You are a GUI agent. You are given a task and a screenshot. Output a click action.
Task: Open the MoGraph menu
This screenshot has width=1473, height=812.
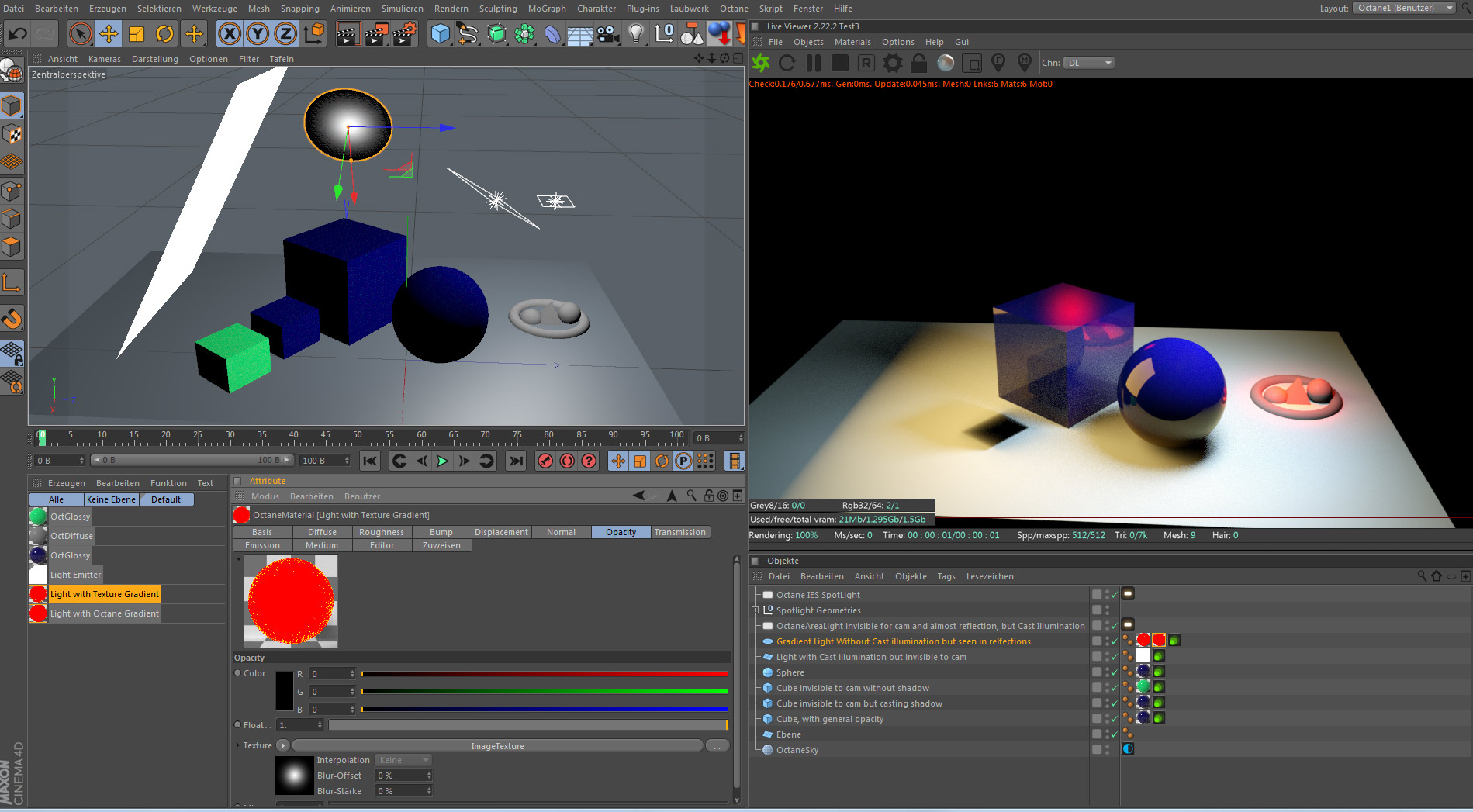[x=547, y=9]
